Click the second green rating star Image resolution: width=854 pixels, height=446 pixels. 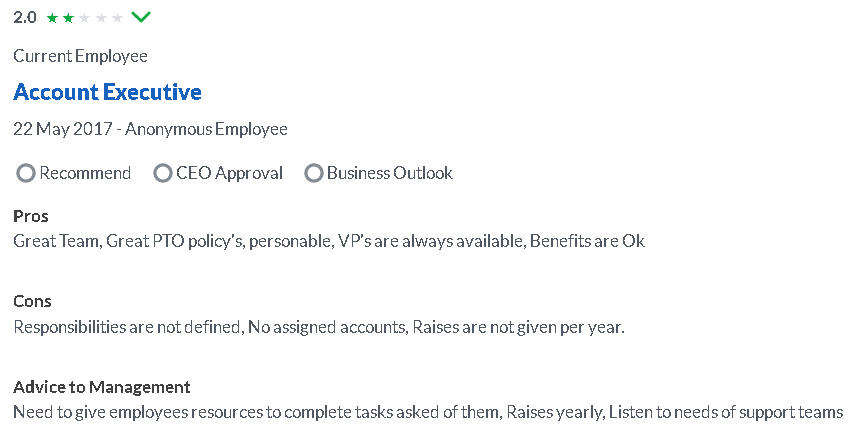pos(69,18)
